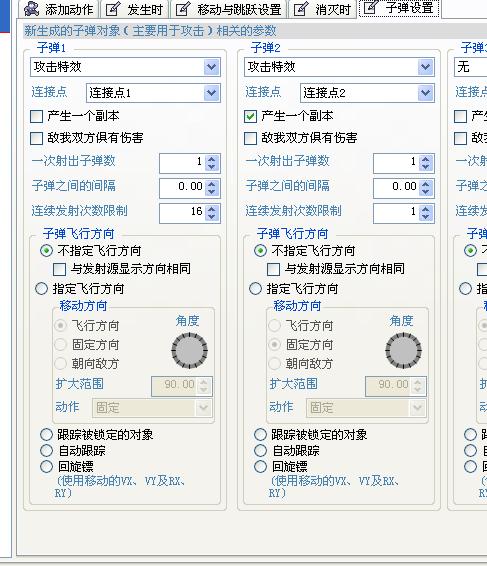Select 不指定飞行方向 for 子弹1
The image size is (487, 566).
click(x=47, y=251)
